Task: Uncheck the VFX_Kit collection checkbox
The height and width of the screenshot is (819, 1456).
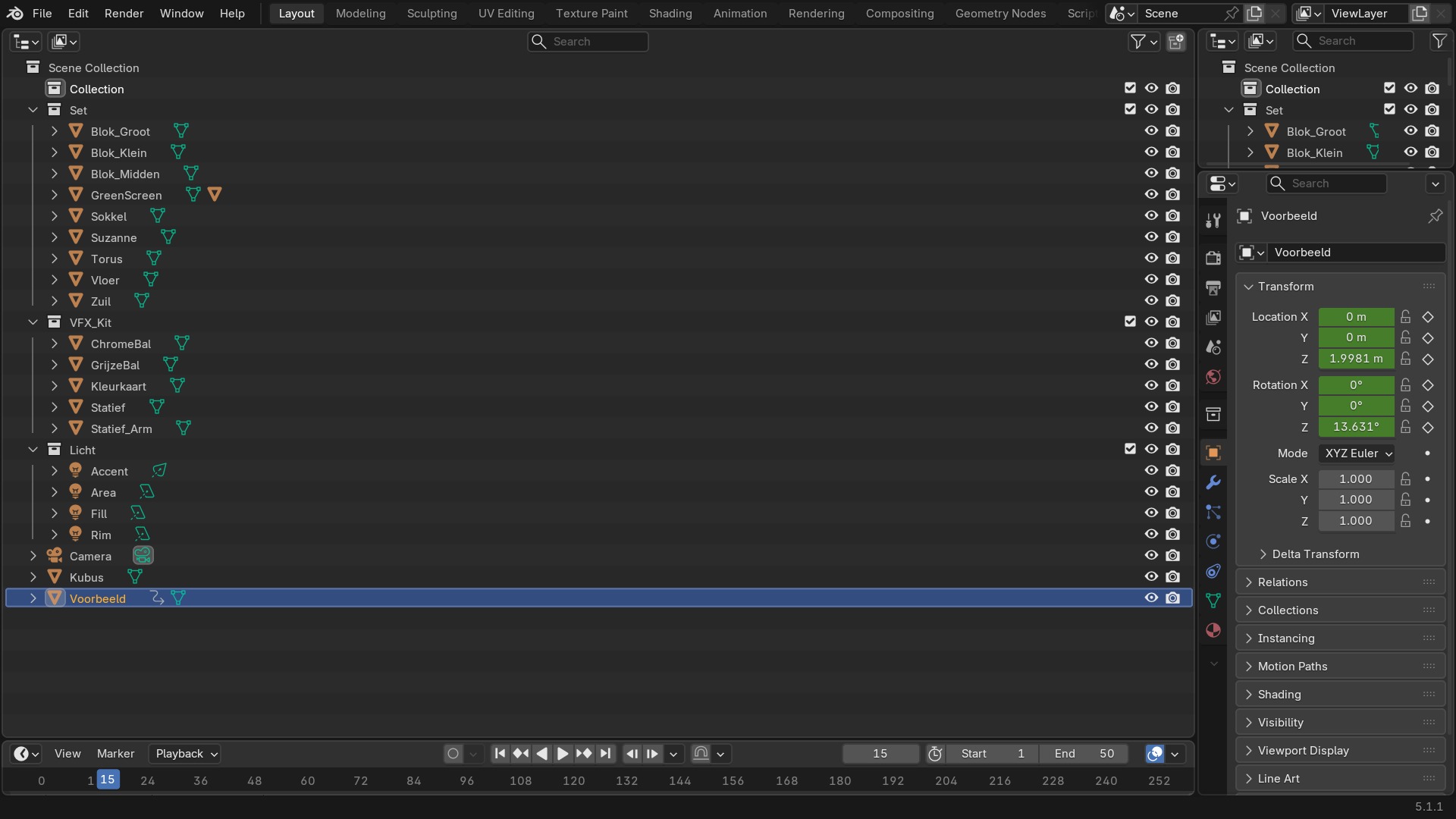Action: (1130, 322)
